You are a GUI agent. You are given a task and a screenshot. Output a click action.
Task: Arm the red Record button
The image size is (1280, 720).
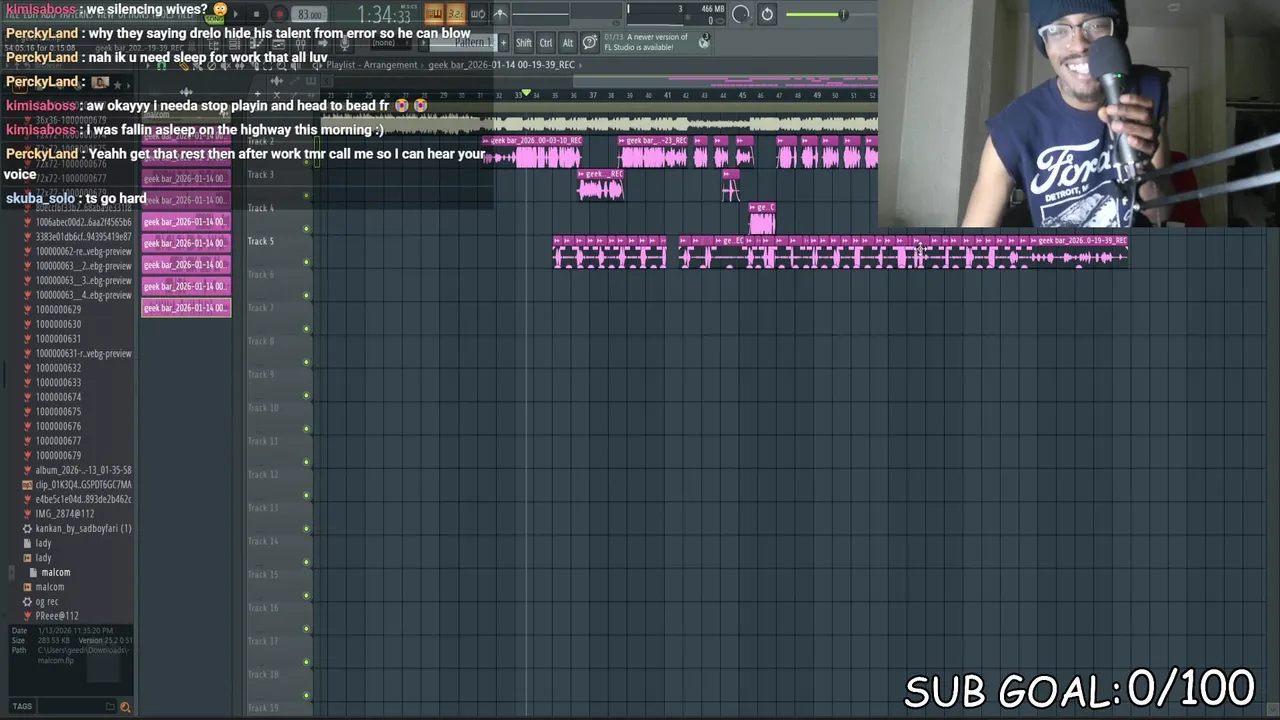[x=279, y=14]
